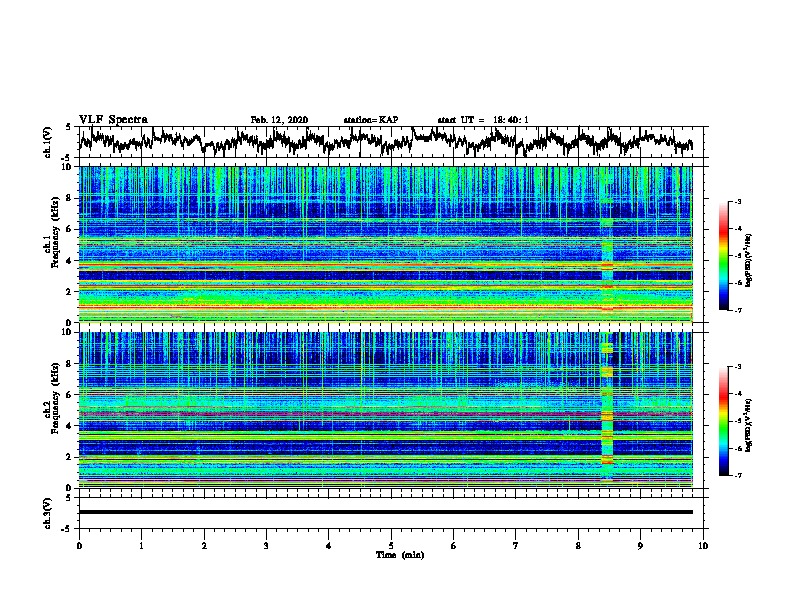Click the "start UT = 18:40: 1" text
Image resolution: width=792 pixels, height=612 pixels.
tap(483, 120)
